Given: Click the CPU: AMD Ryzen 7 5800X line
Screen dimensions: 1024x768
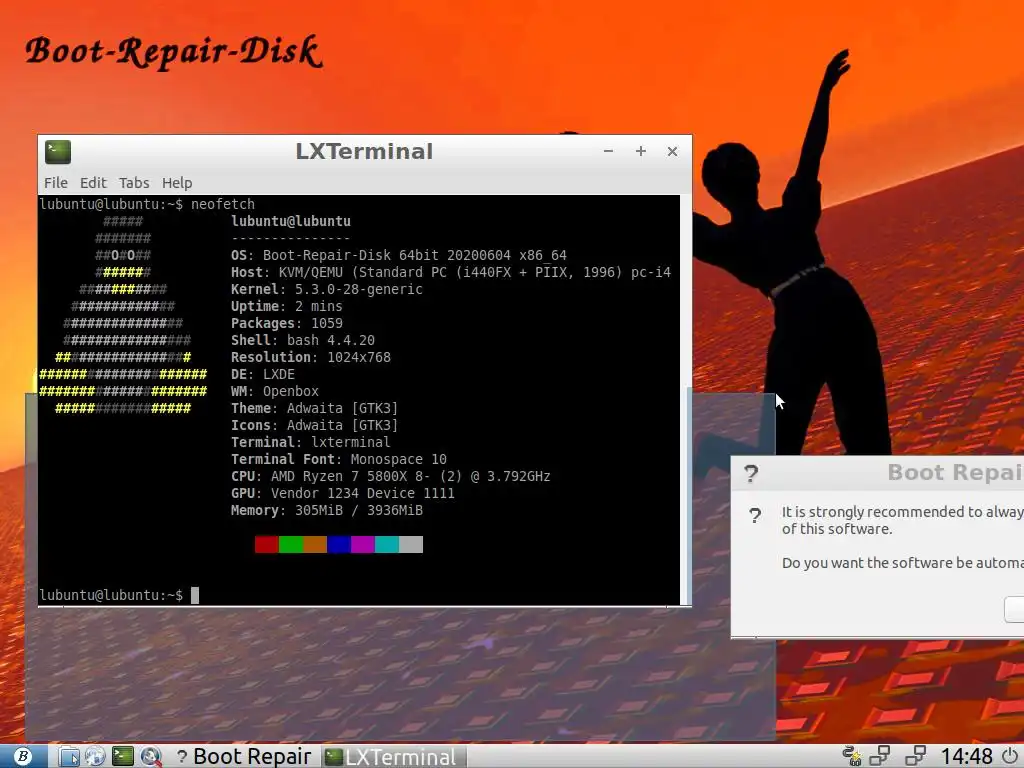Looking at the screenshot, I should 391,476.
